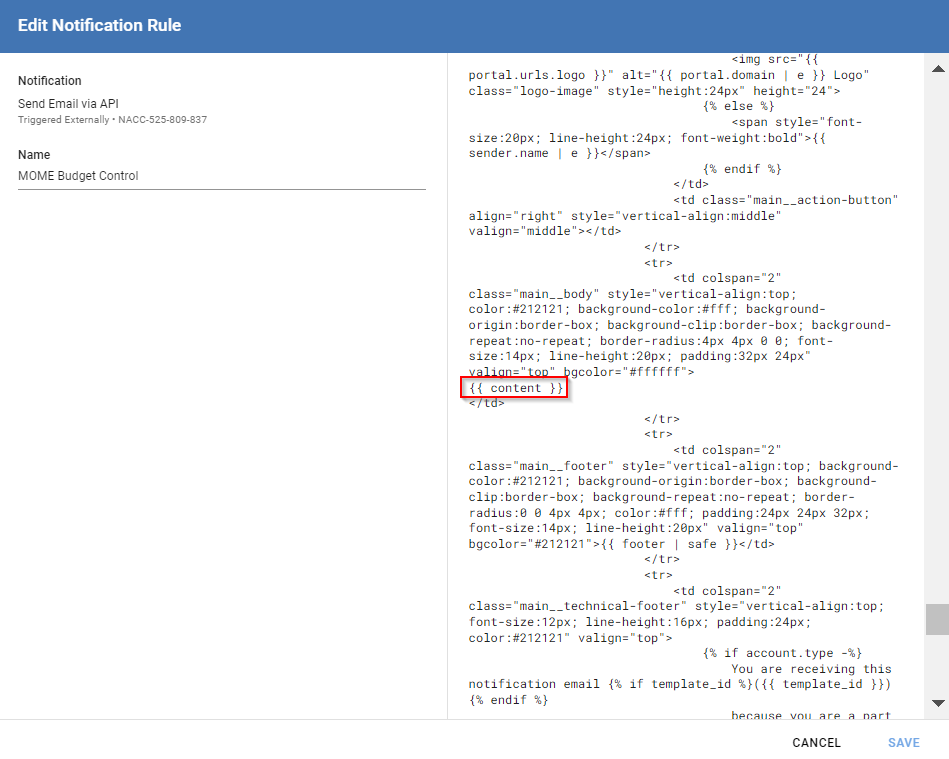Screen dimensions: 949x759
Task: Click the {{ content }} placeholder in template
Action: coord(516,388)
